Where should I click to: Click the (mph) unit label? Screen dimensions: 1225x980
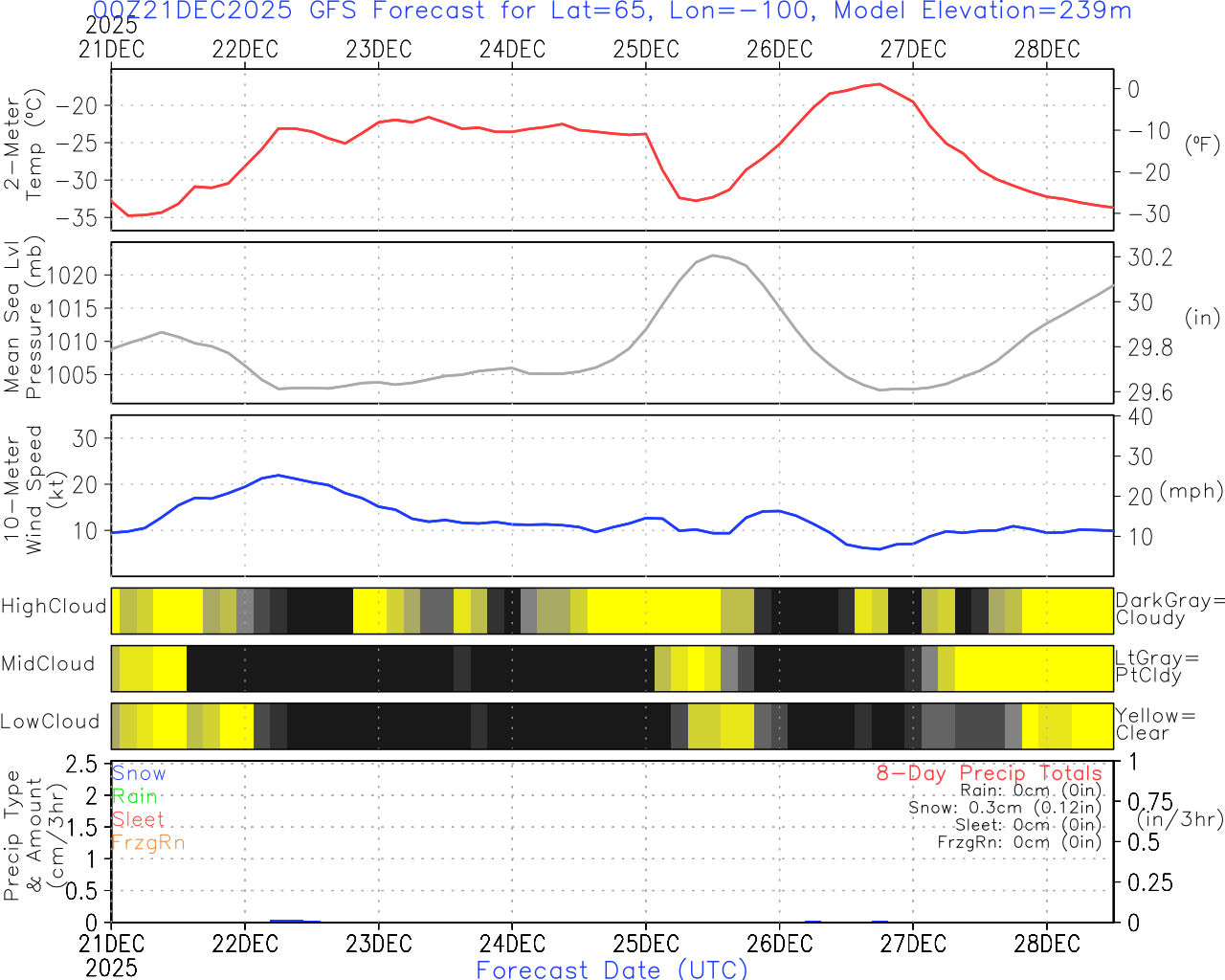tap(1191, 491)
